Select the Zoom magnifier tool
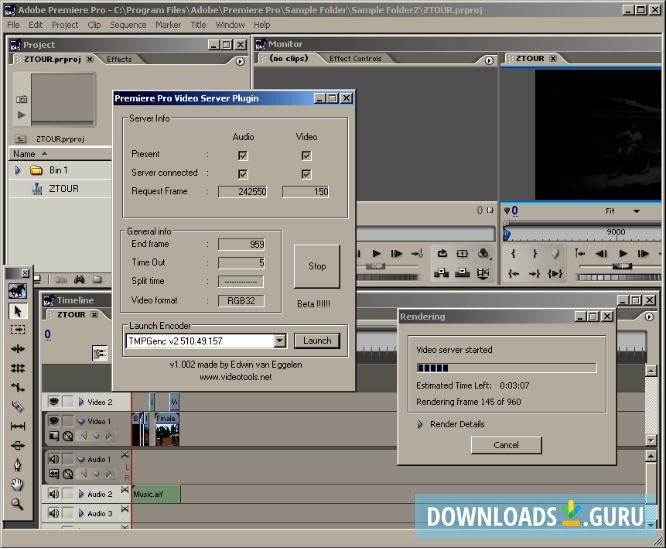Screen dimensions: 666x549 (x=17, y=504)
